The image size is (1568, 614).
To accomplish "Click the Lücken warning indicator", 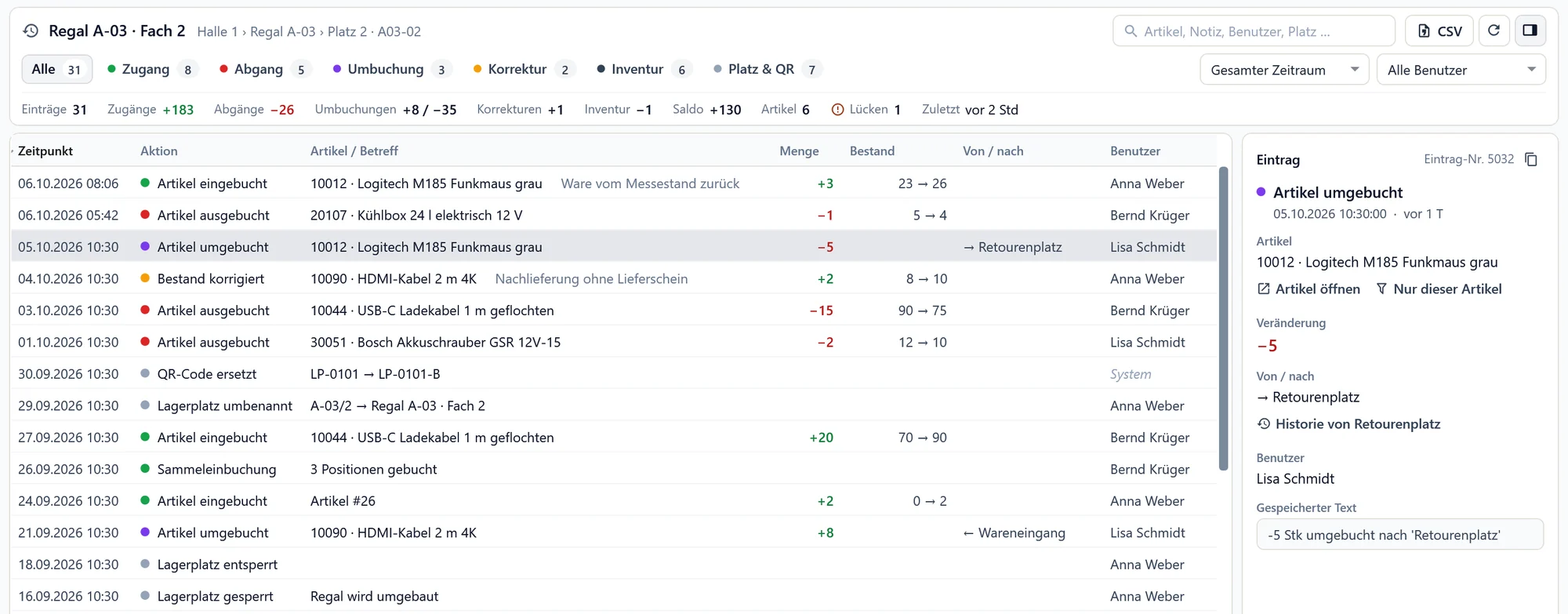I will click(866, 109).
